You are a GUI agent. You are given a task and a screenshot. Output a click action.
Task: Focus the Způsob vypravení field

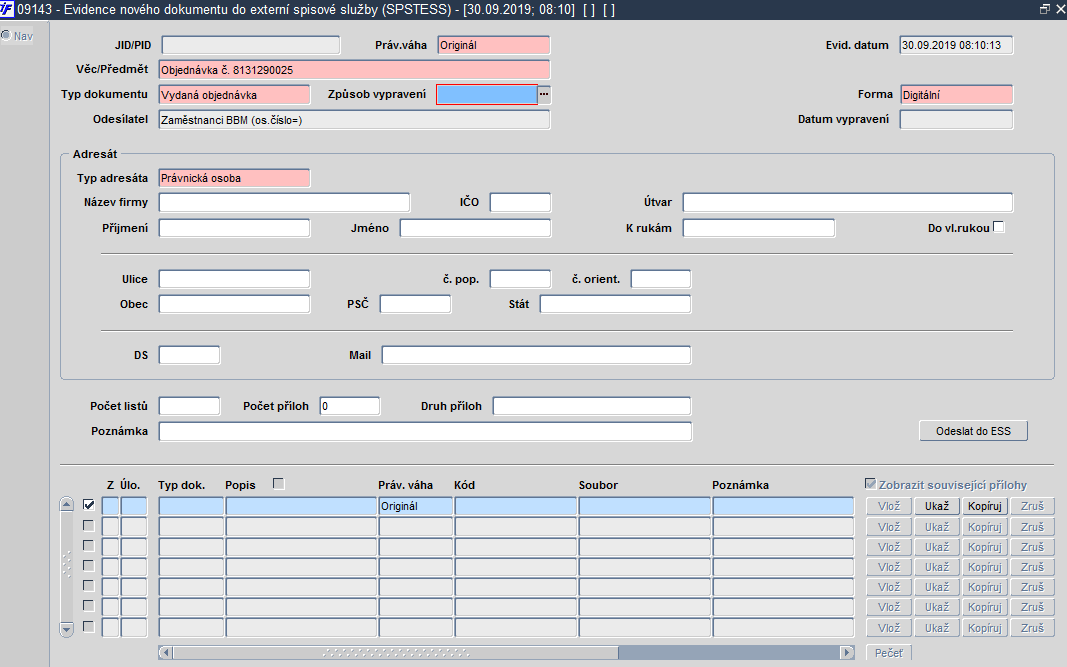(x=487, y=95)
